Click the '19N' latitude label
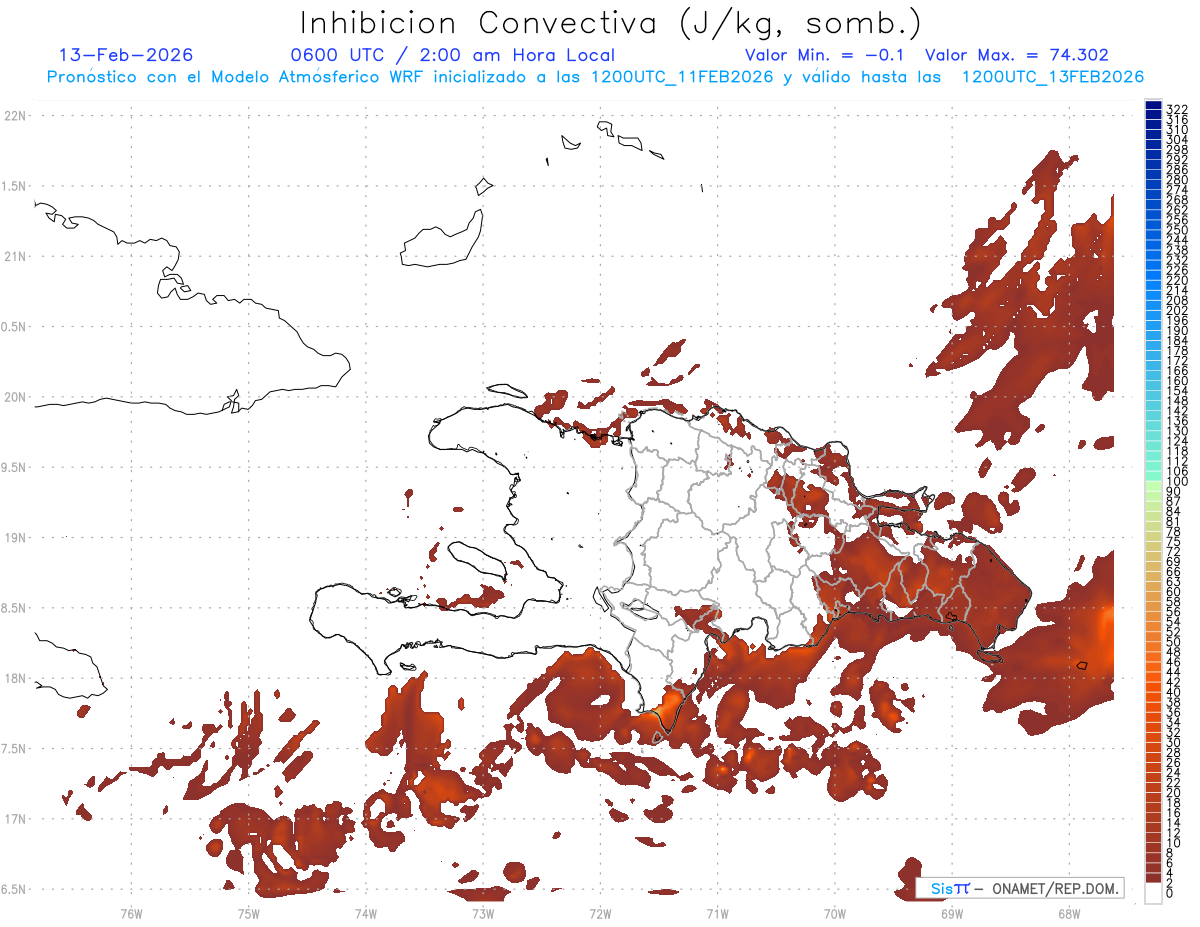Screen dimensions: 1200x927 [14, 538]
